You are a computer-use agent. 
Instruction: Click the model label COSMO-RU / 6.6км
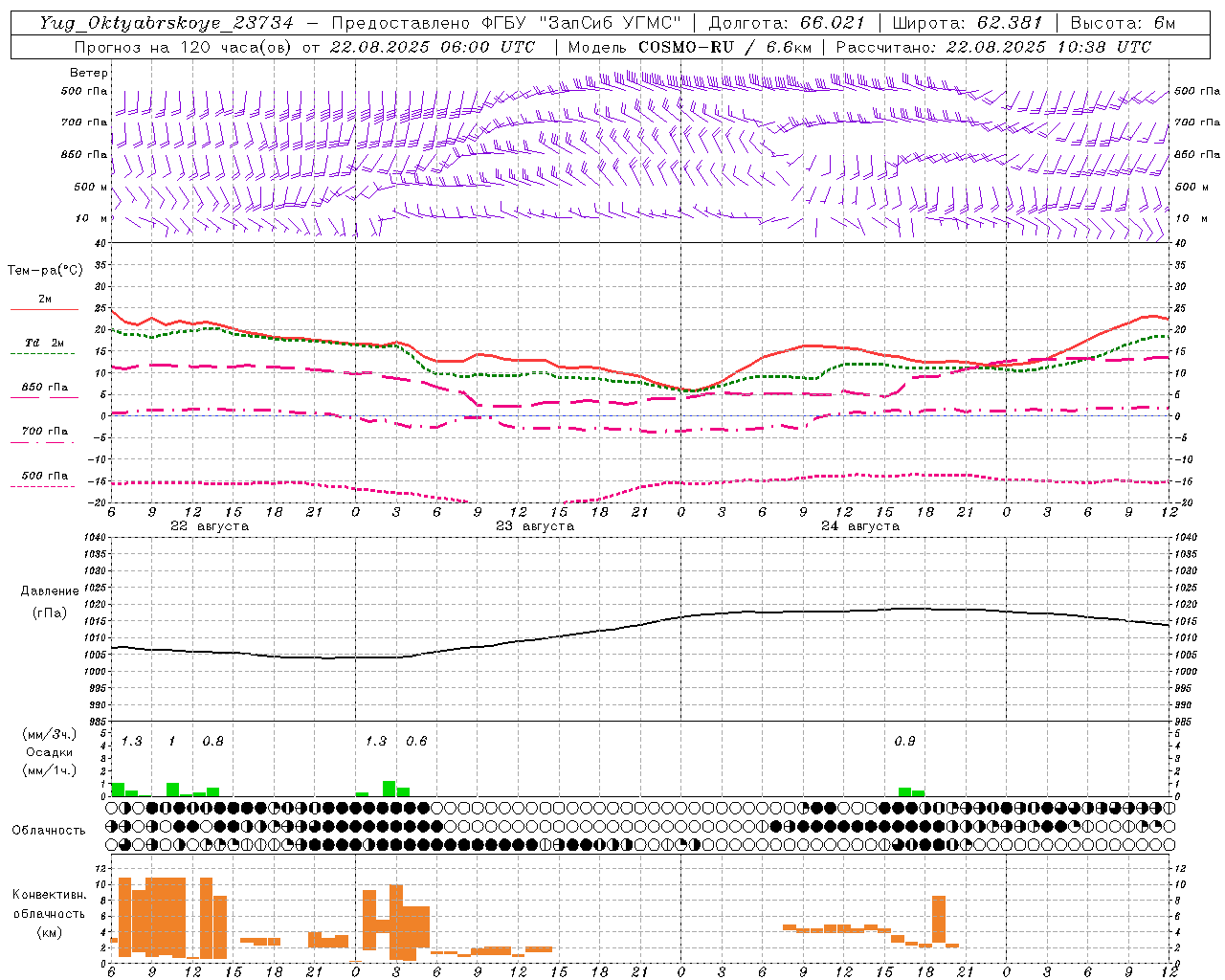(x=725, y=47)
